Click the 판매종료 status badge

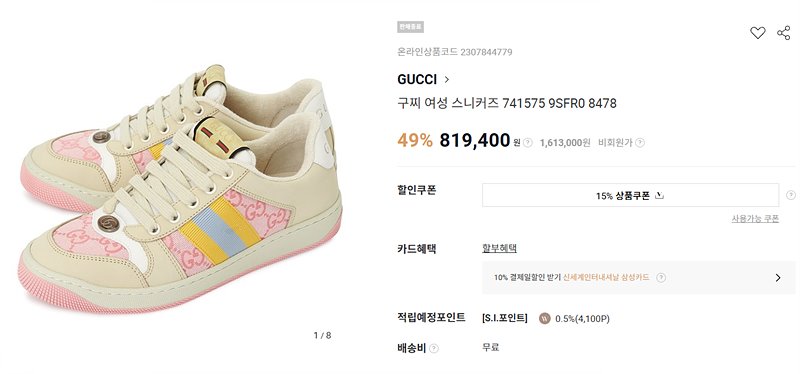tap(410, 27)
